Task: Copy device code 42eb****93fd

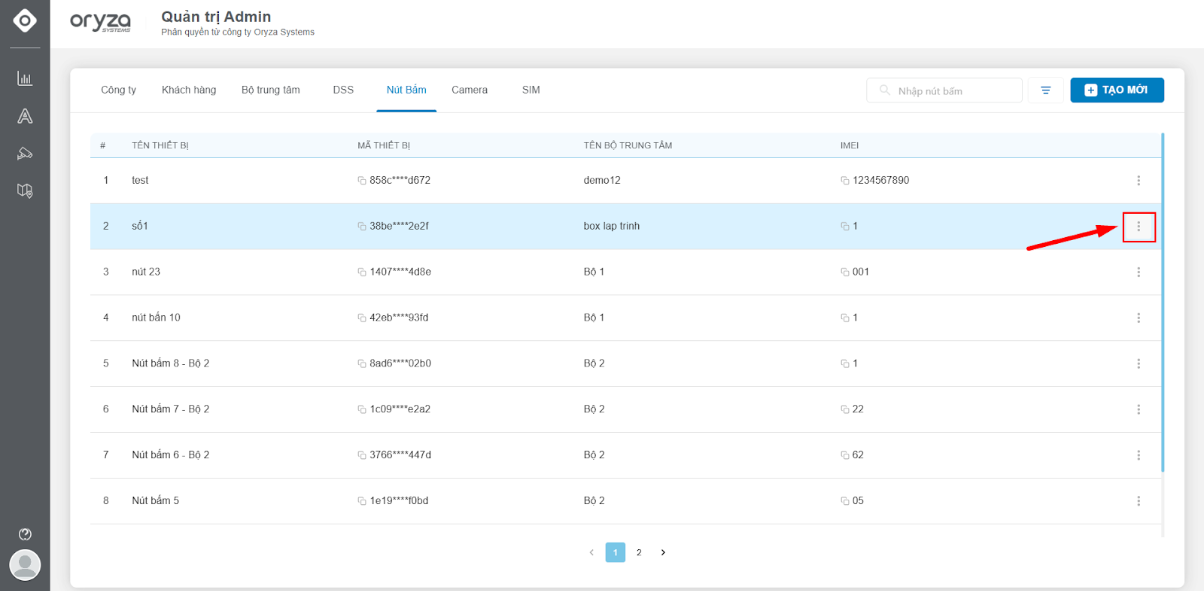Action: coord(362,318)
